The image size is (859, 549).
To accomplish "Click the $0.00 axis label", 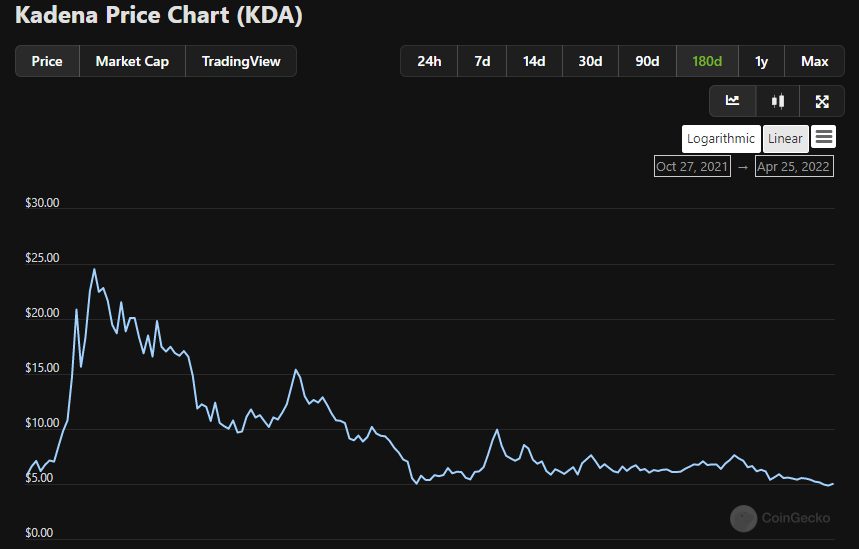I will click(x=39, y=533).
